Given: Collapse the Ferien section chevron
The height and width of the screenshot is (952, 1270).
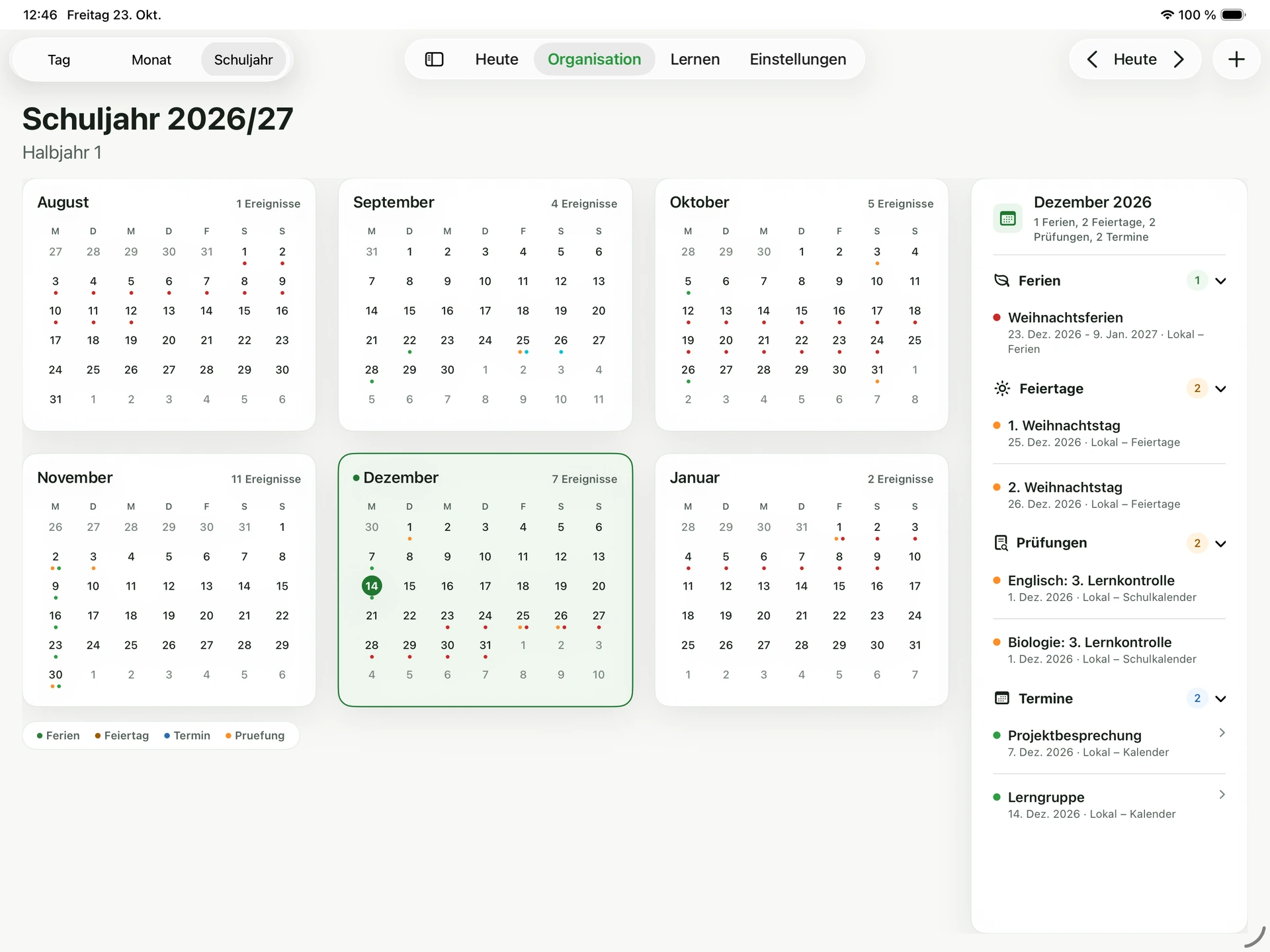Looking at the screenshot, I should coord(1221,281).
